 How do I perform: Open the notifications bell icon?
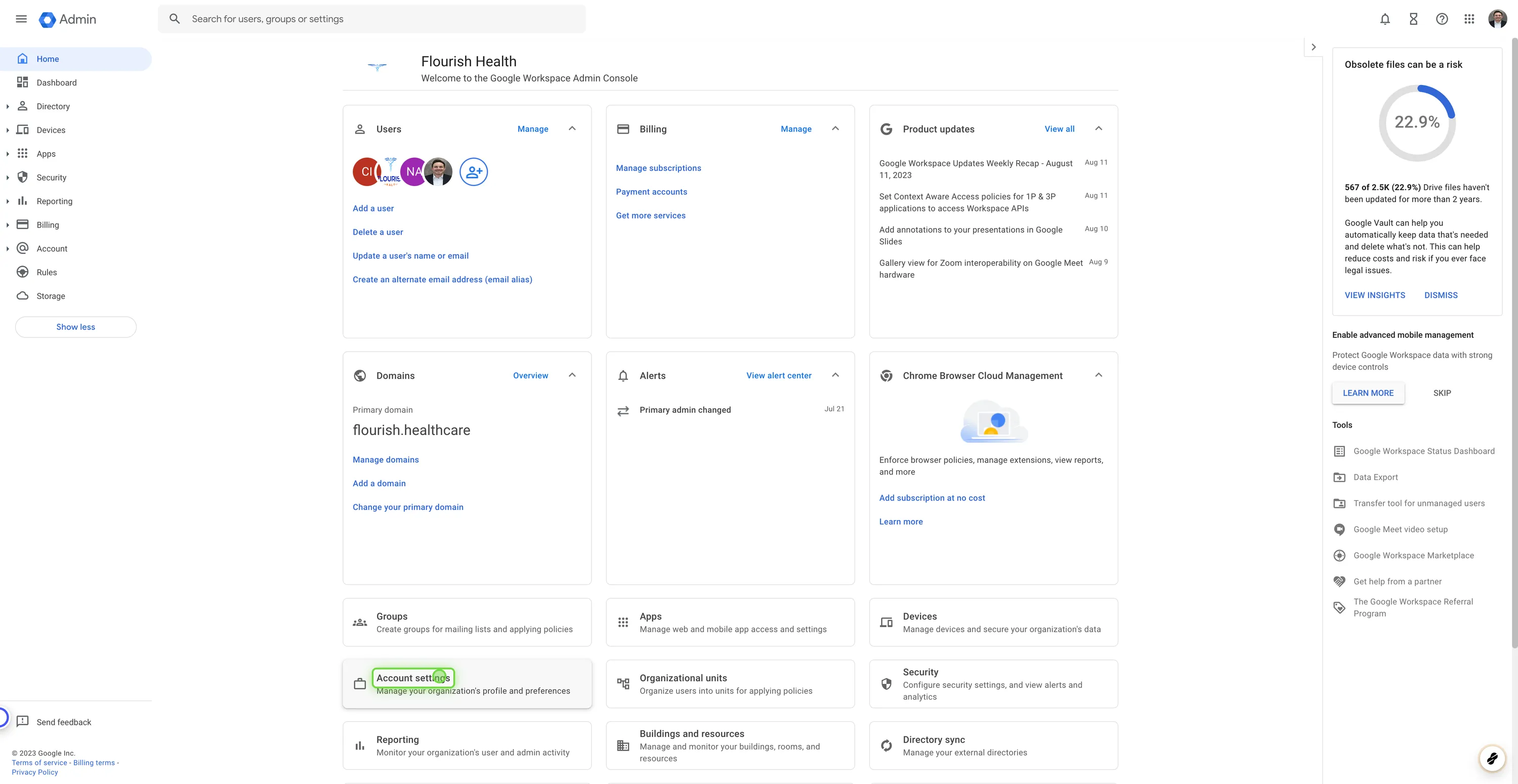pyautogui.click(x=1385, y=19)
